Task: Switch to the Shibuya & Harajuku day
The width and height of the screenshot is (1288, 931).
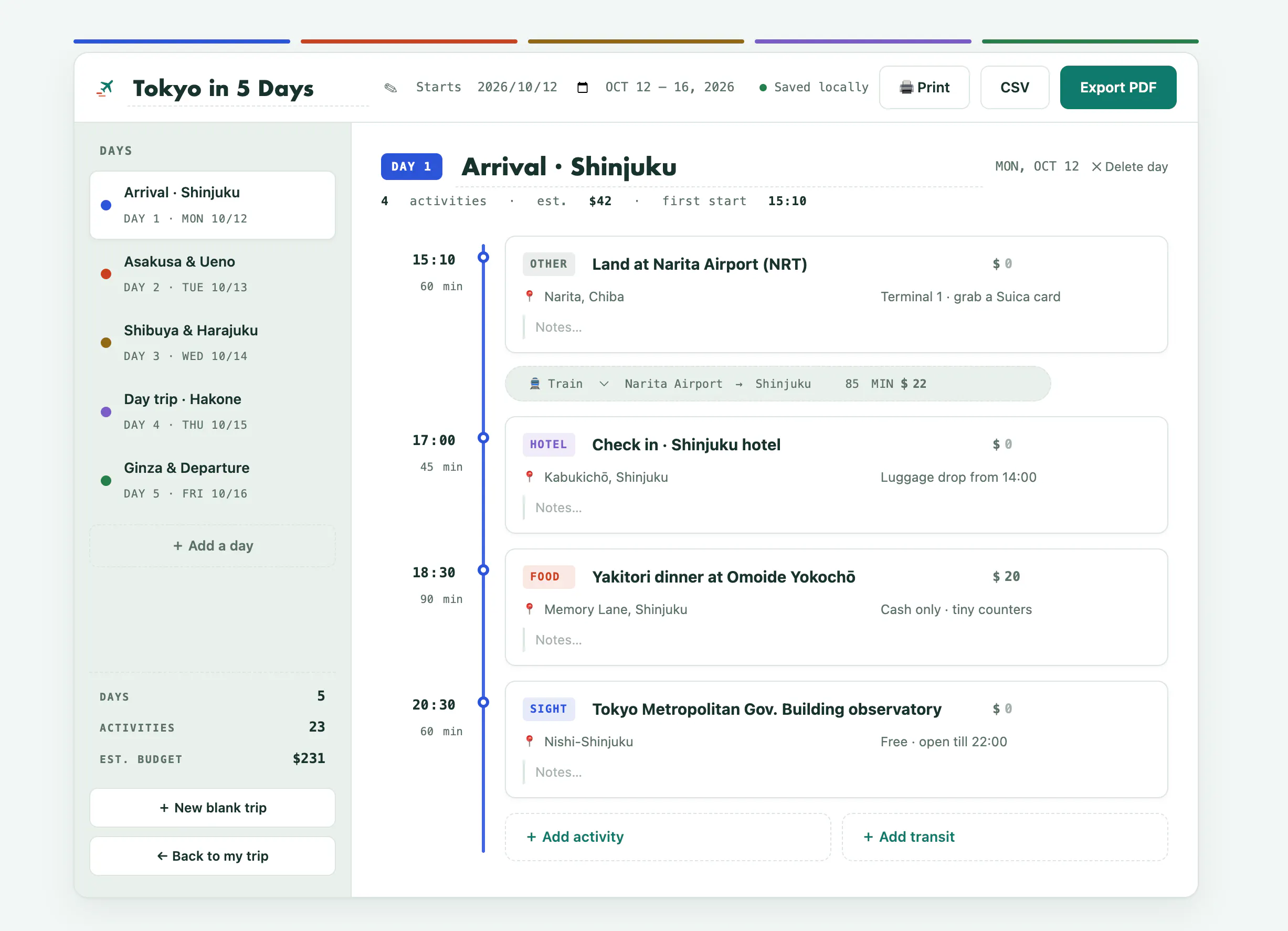Action: click(213, 342)
